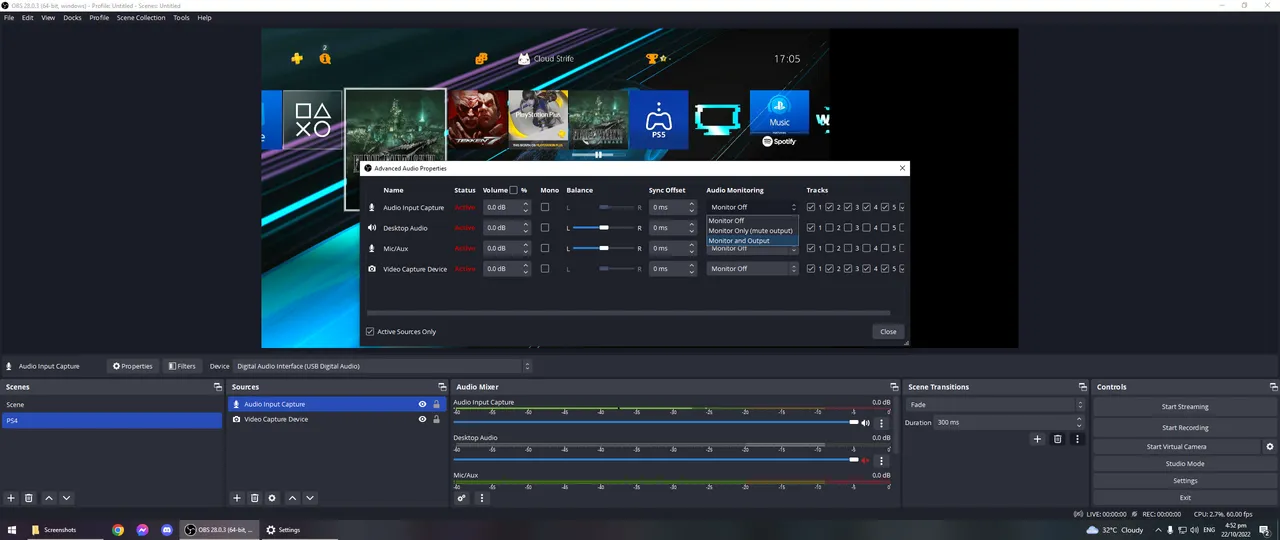Viewport: 1280px width, 540px height.
Task: Select Monitor and Output option
Action: coord(752,241)
